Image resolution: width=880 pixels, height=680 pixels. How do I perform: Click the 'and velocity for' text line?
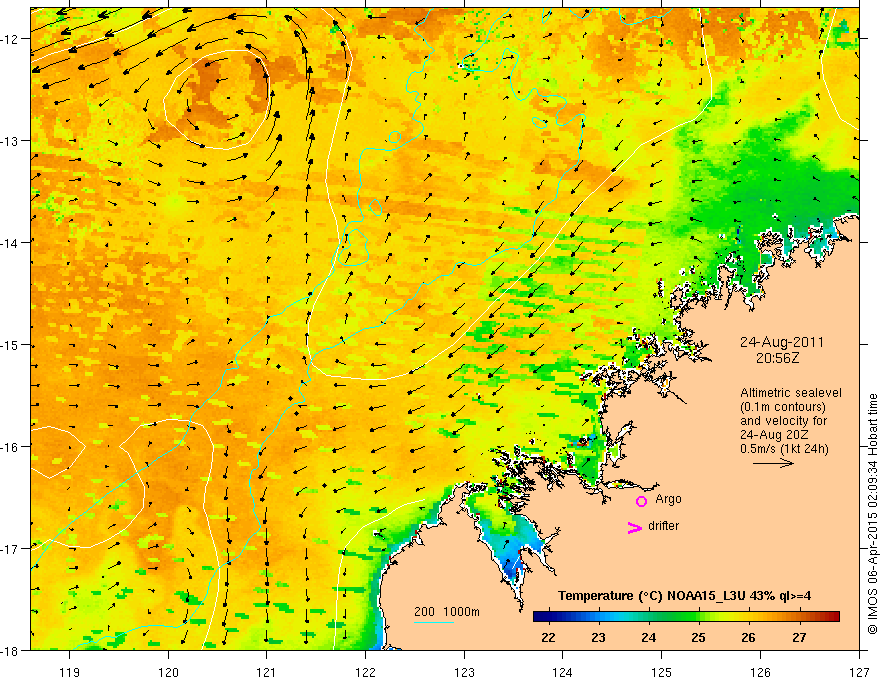point(783,421)
